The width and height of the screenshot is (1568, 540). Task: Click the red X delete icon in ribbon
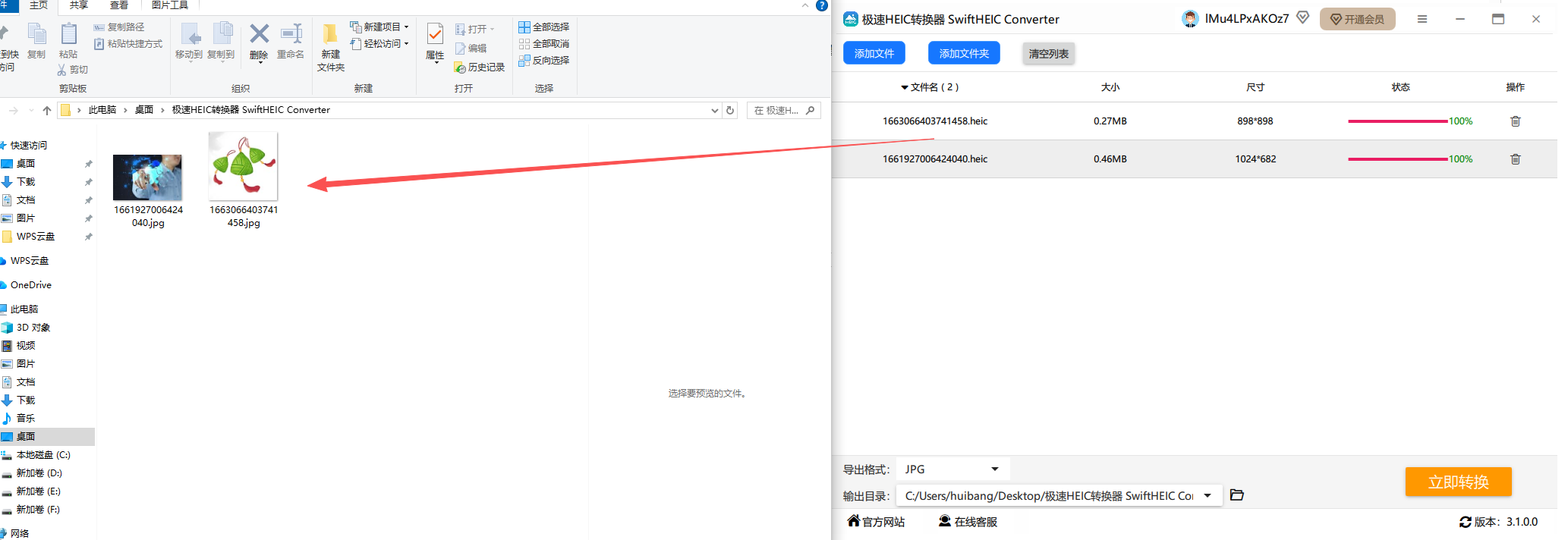(x=259, y=34)
